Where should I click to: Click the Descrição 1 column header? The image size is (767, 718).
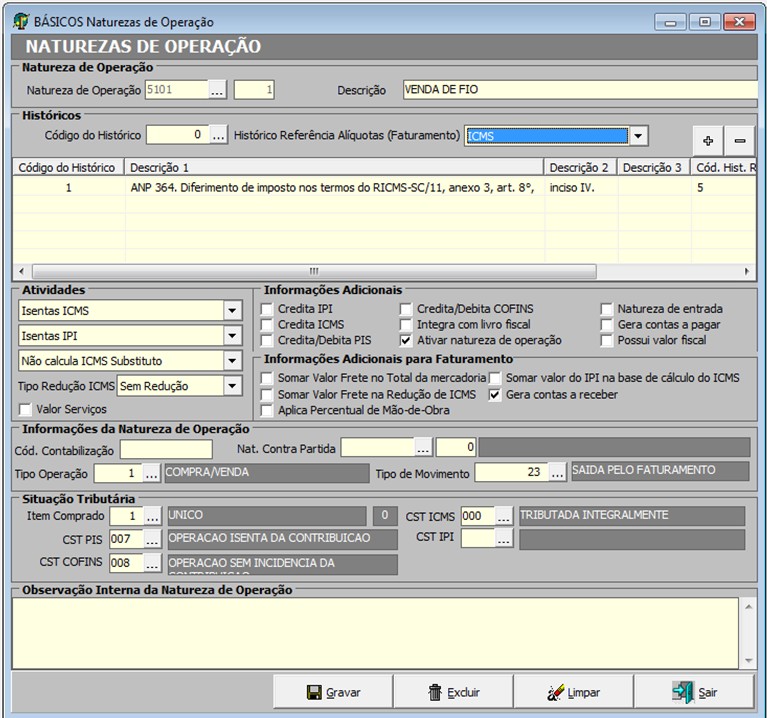335,168
